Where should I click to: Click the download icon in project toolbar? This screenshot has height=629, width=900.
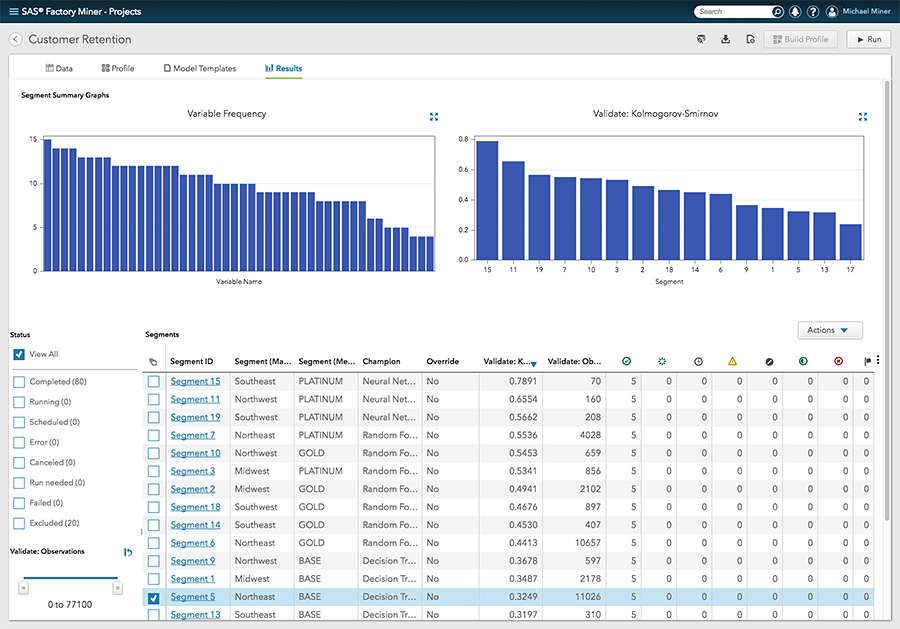click(x=725, y=39)
